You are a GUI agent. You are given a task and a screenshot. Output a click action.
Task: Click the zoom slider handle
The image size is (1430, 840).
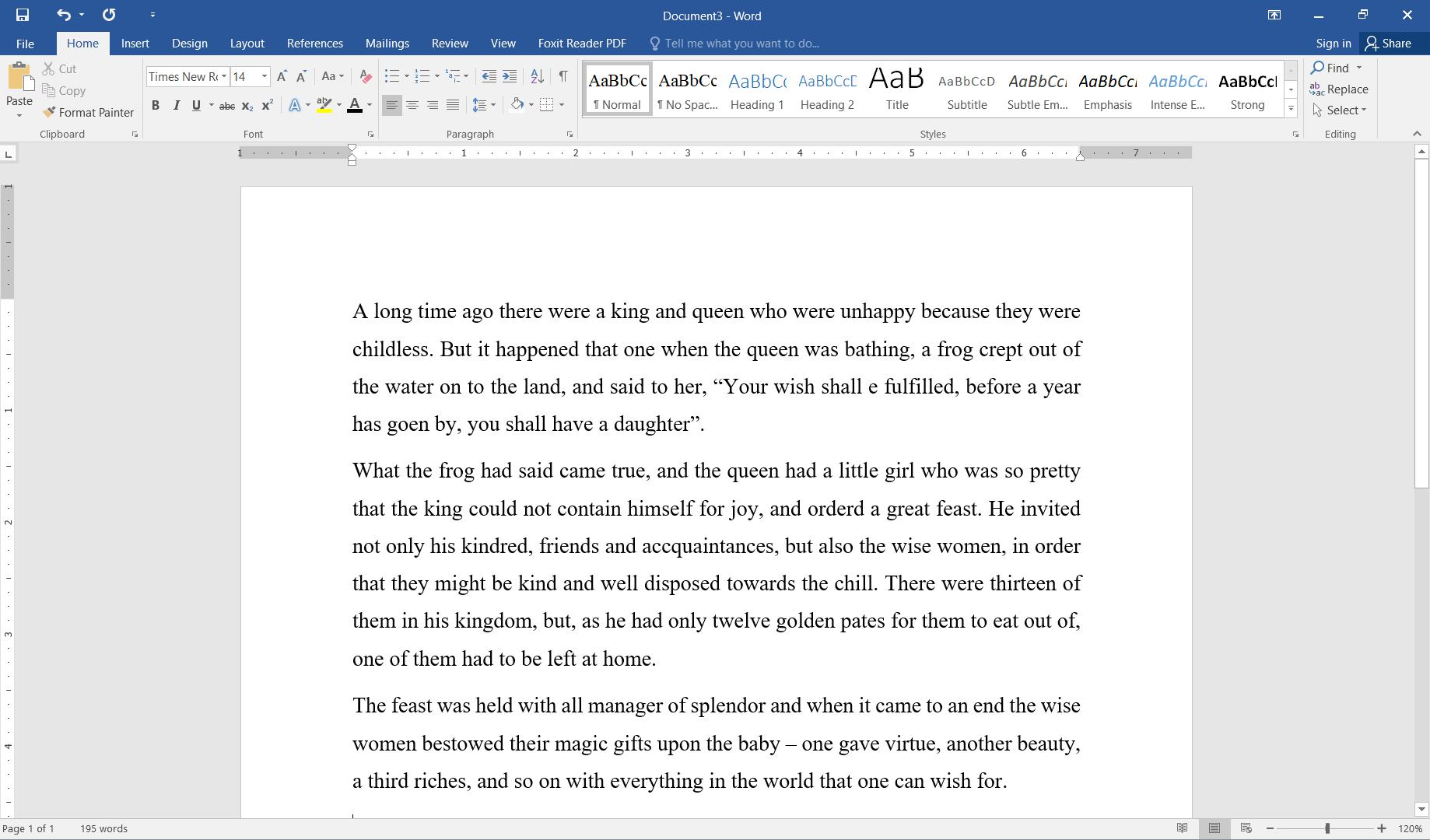[x=1327, y=829]
